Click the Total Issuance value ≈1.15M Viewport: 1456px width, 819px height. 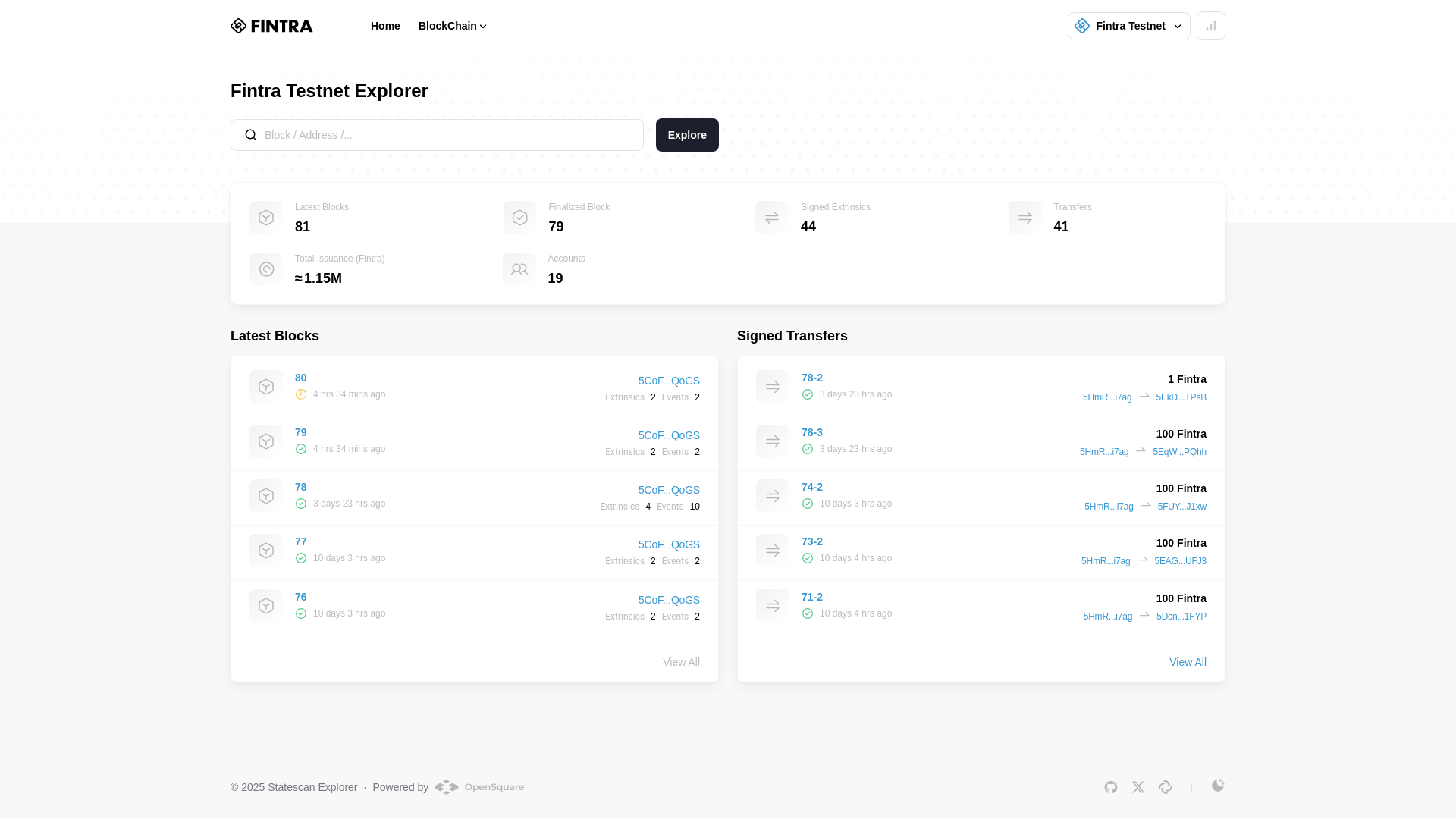click(x=318, y=278)
